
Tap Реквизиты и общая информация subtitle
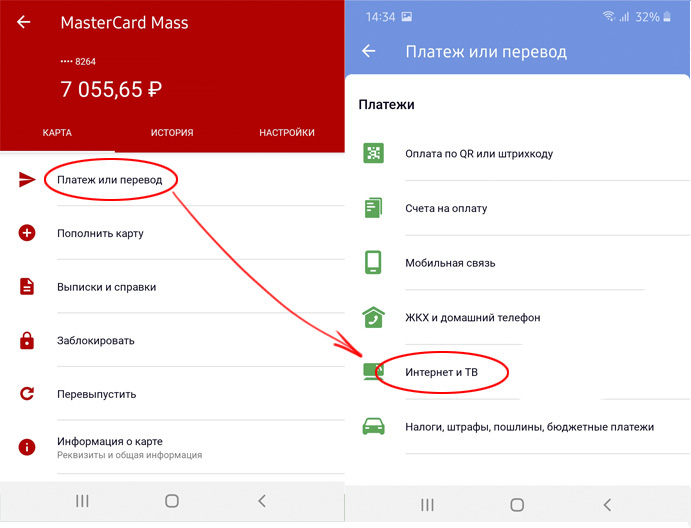click(x=130, y=455)
